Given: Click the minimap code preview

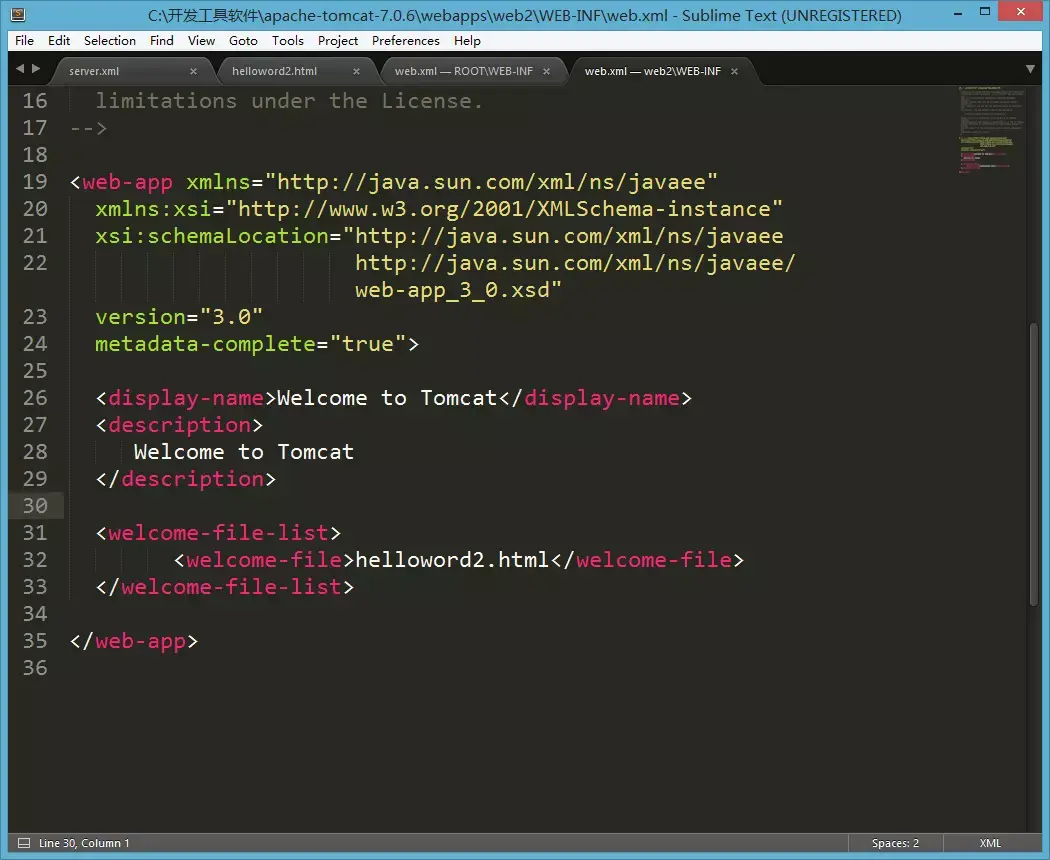Looking at the screenshot, I should tap(992, 129).
